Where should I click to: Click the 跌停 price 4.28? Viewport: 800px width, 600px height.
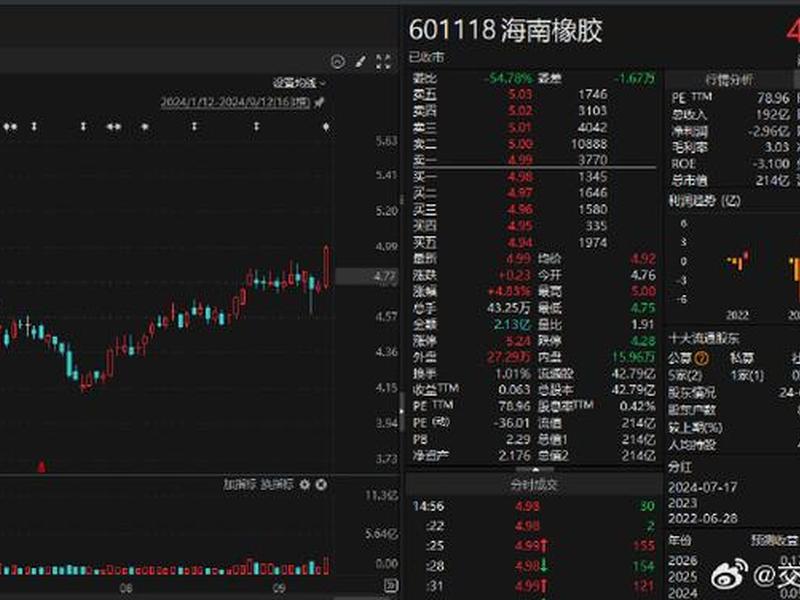[x=643, y=341]
